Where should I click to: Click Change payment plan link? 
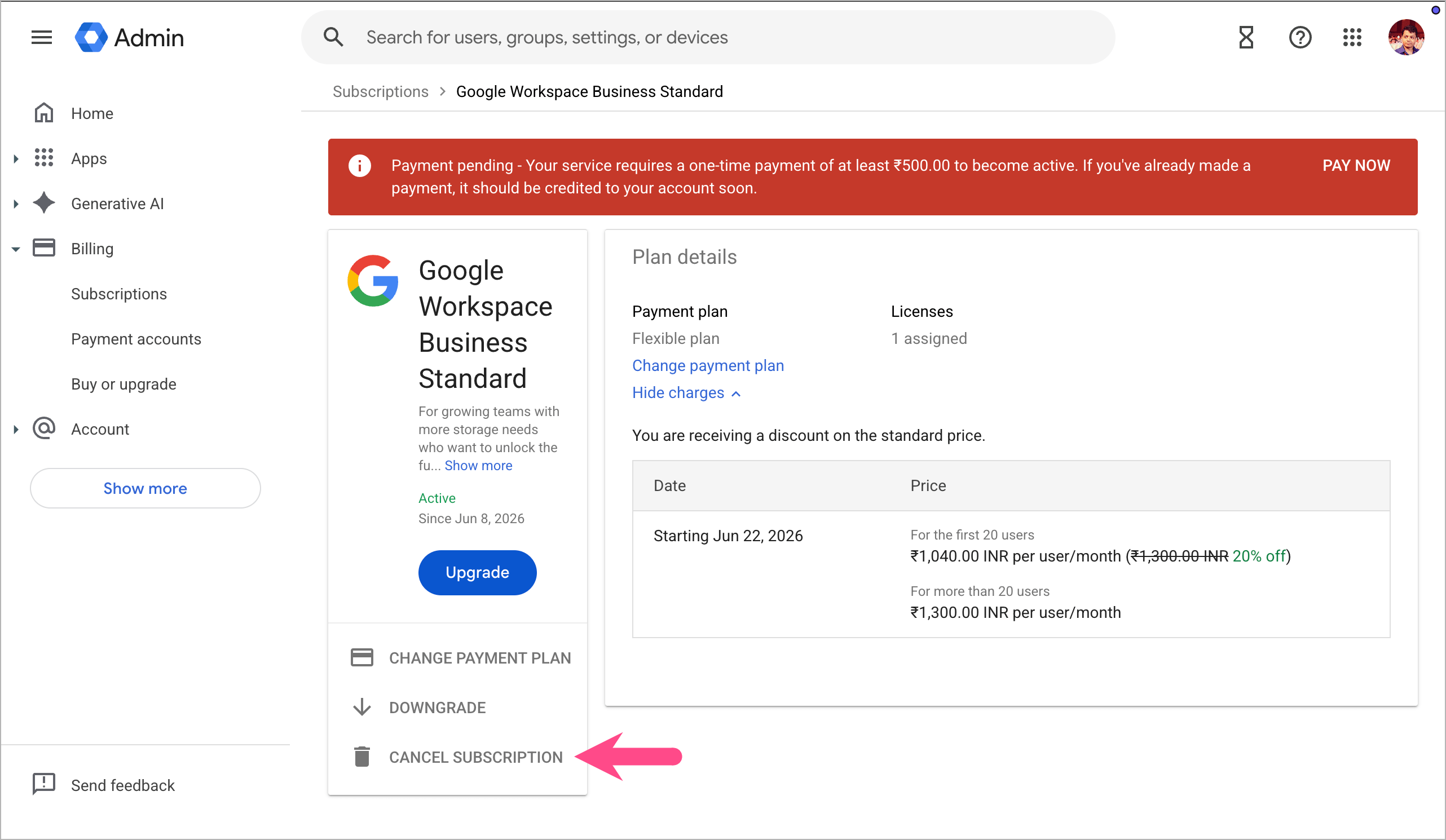708,365
